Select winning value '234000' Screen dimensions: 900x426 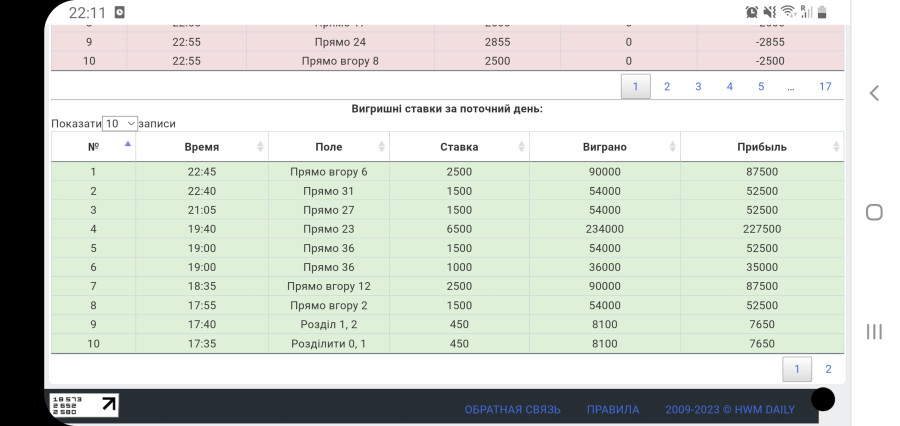point(604,229)
